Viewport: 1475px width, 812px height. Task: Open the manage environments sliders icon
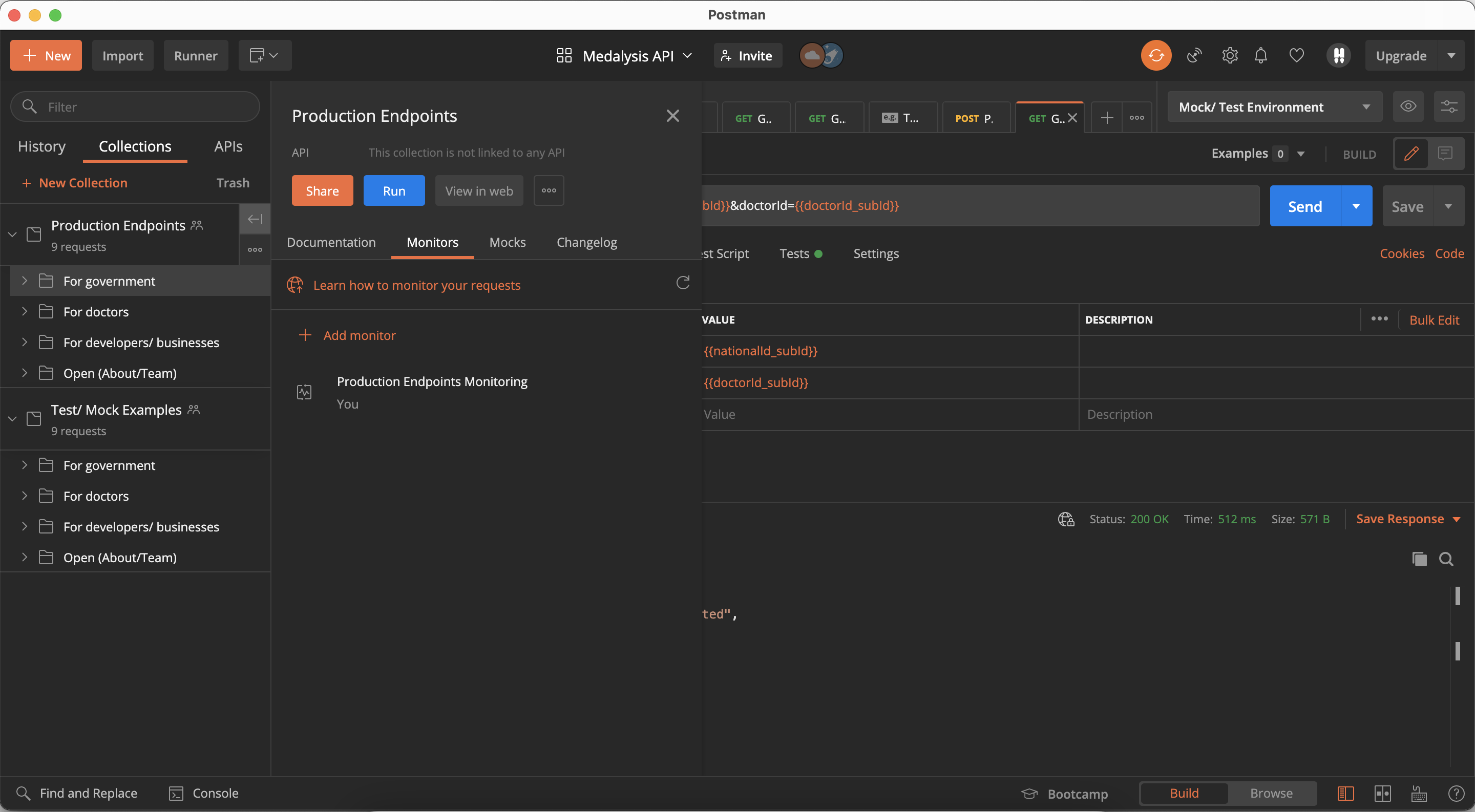[x=1449, y=106]
